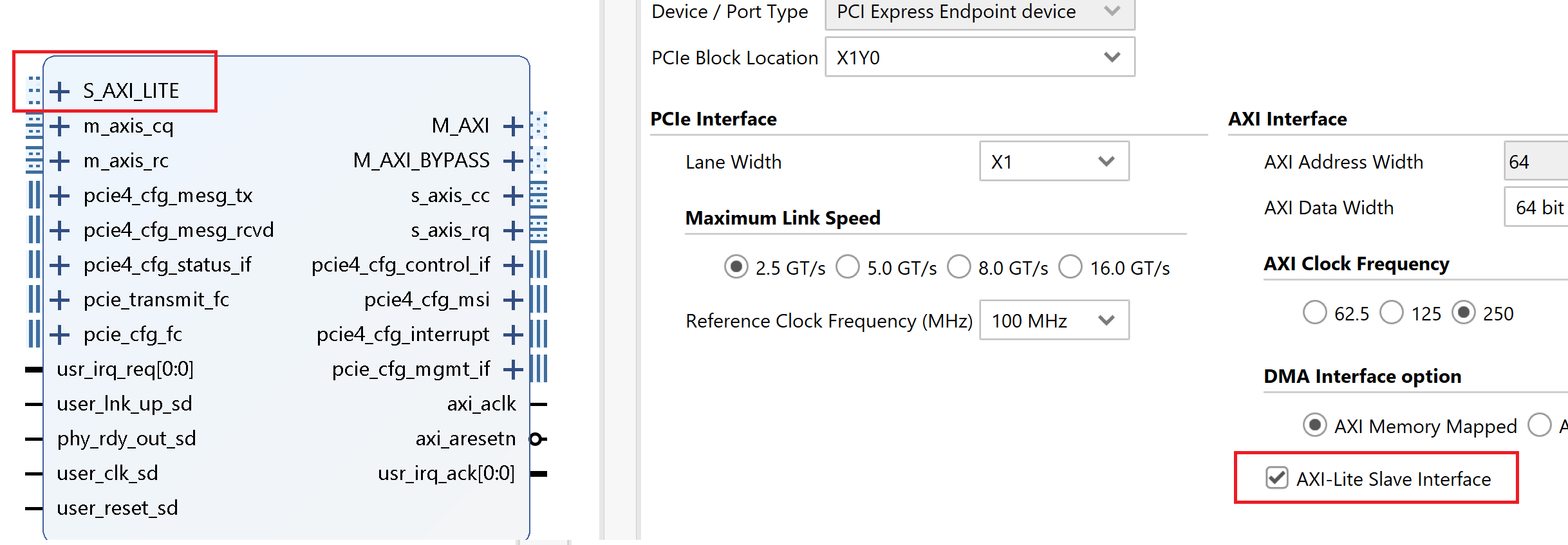Expand the s_axis_rq interface pin
1568x545 pixels.
click(x=513, y=230)
